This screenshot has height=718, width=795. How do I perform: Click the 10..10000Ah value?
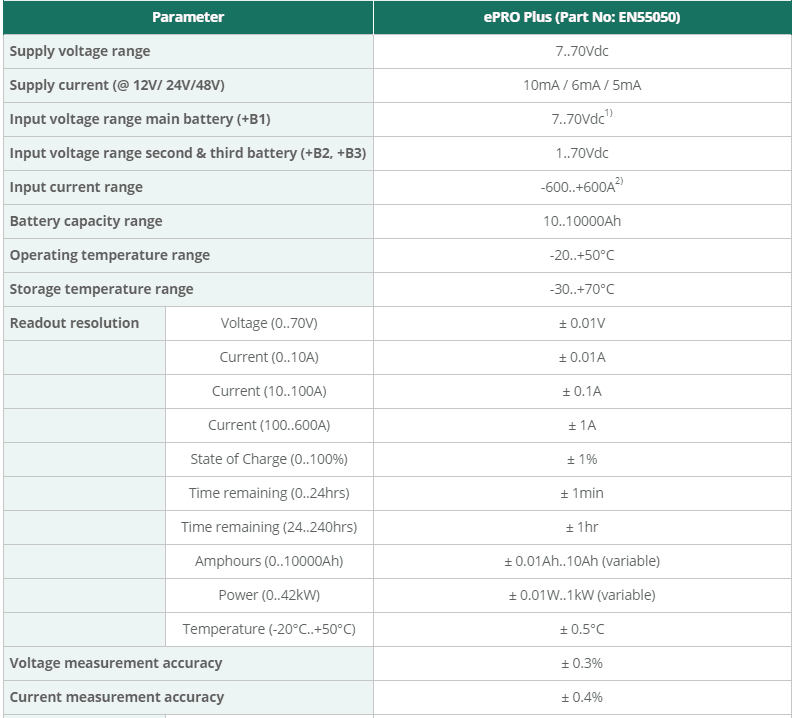pyautogui.click(x=581, y=221)
